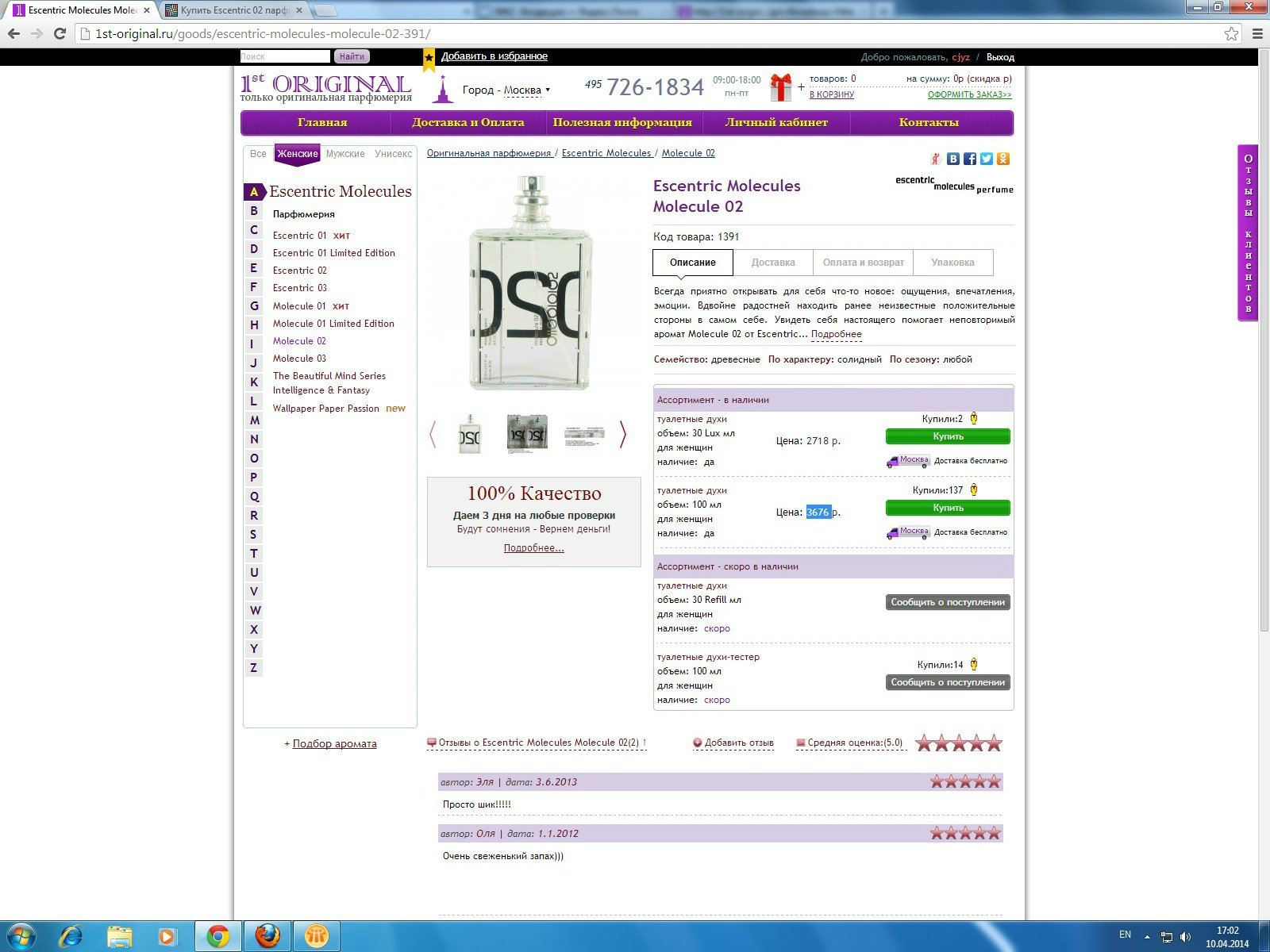This screenshot has height=952, width=1270.
Task: Show next product thumbnails with right arrow
Action: [623, 434]
